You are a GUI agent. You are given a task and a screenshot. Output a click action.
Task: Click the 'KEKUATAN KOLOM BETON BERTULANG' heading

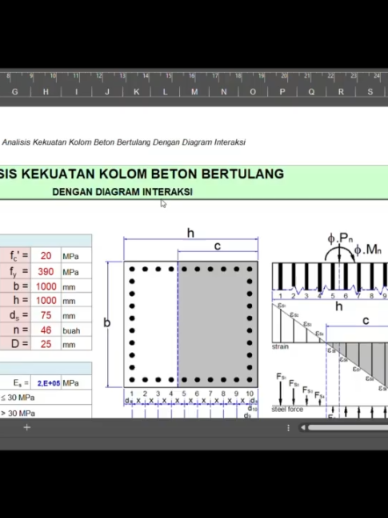click(x=153, y=174)
